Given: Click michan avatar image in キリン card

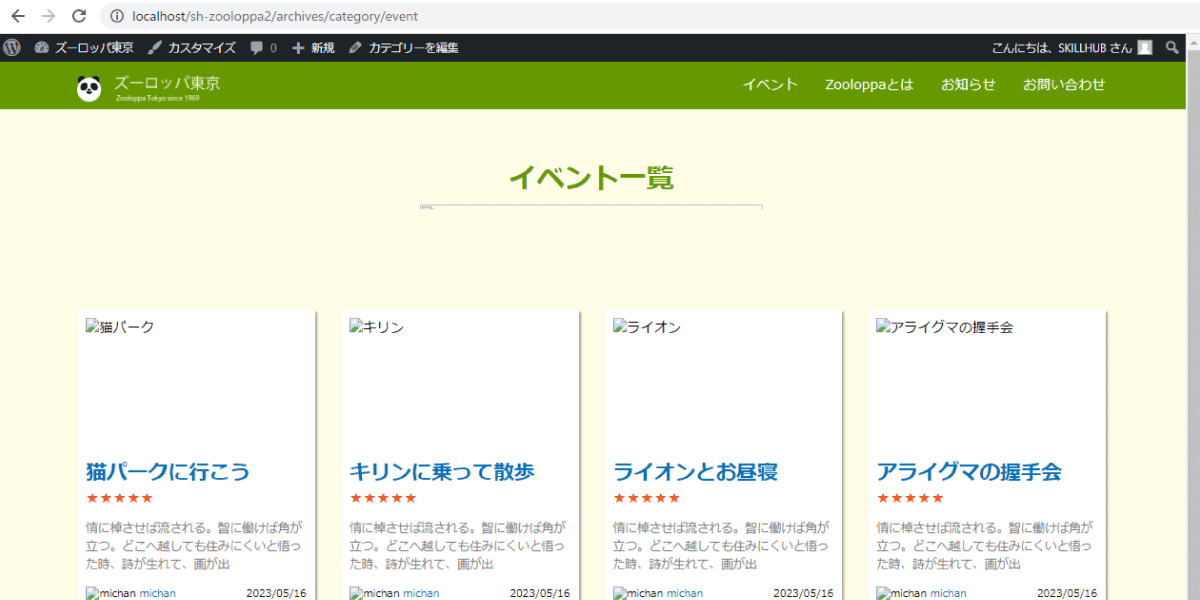Looking at the screenshot, I should (375, 593).
